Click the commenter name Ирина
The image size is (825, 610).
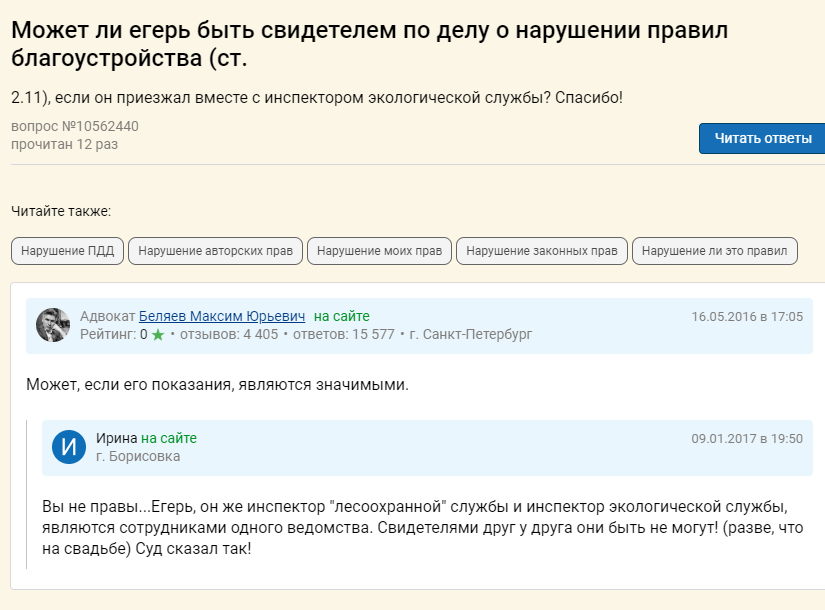[116, 438]
